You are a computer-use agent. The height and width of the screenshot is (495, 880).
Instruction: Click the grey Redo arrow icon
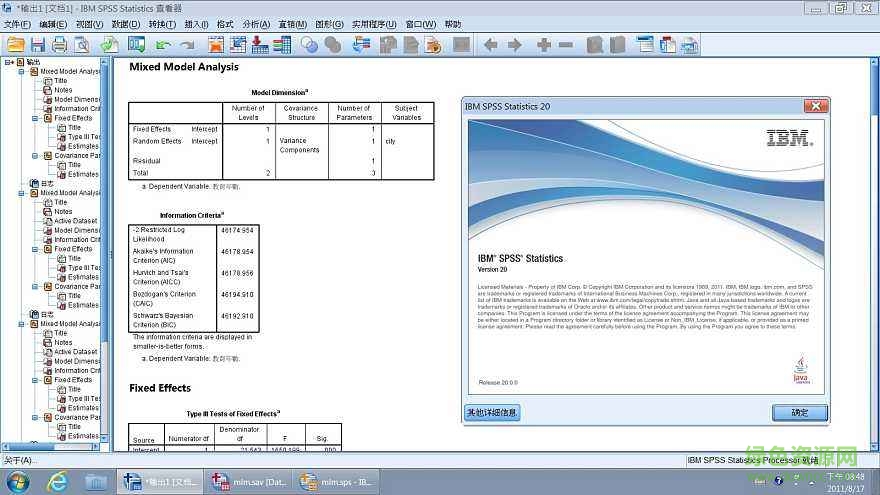187,45
